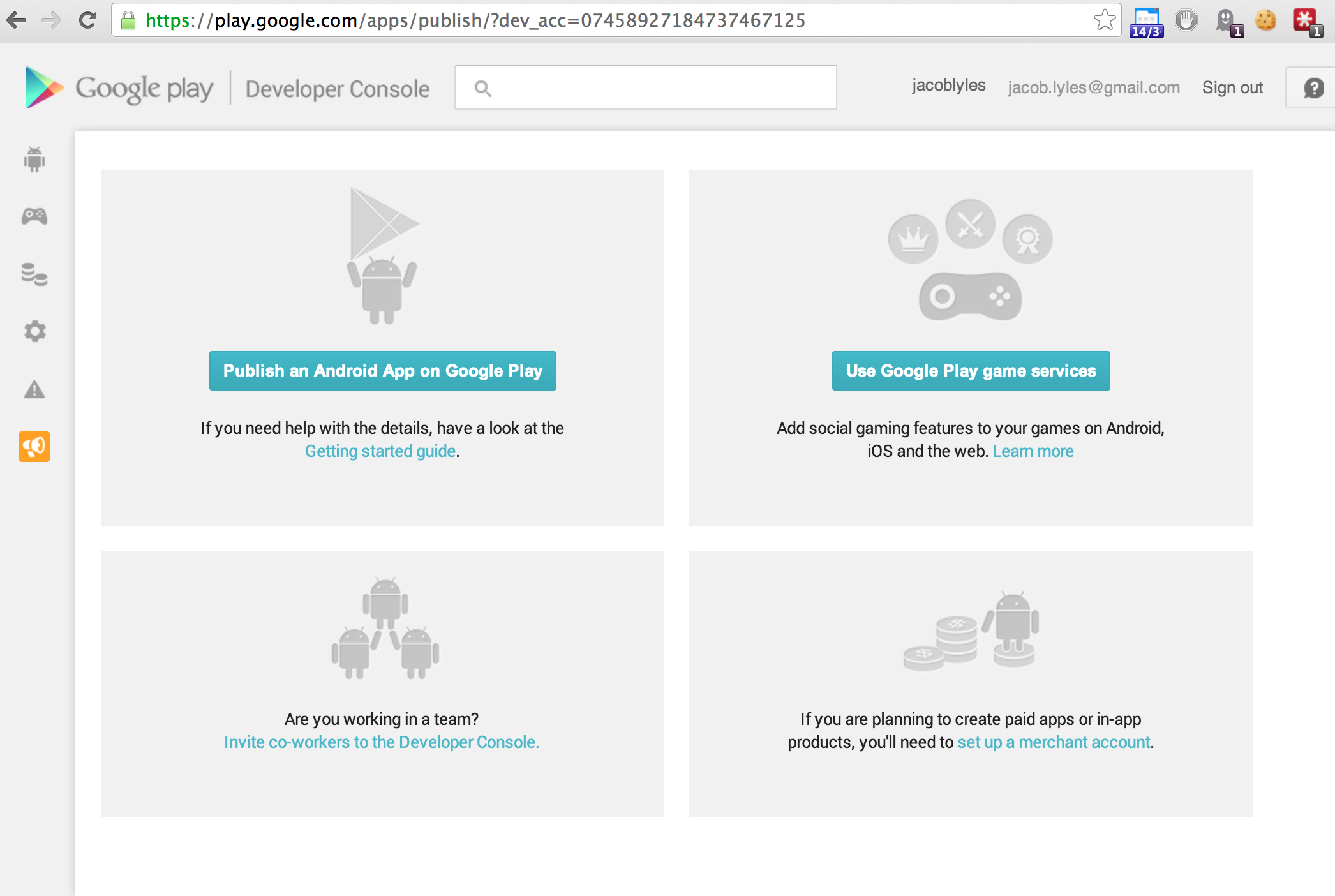Open the Getting started guide link

point(380,451)
